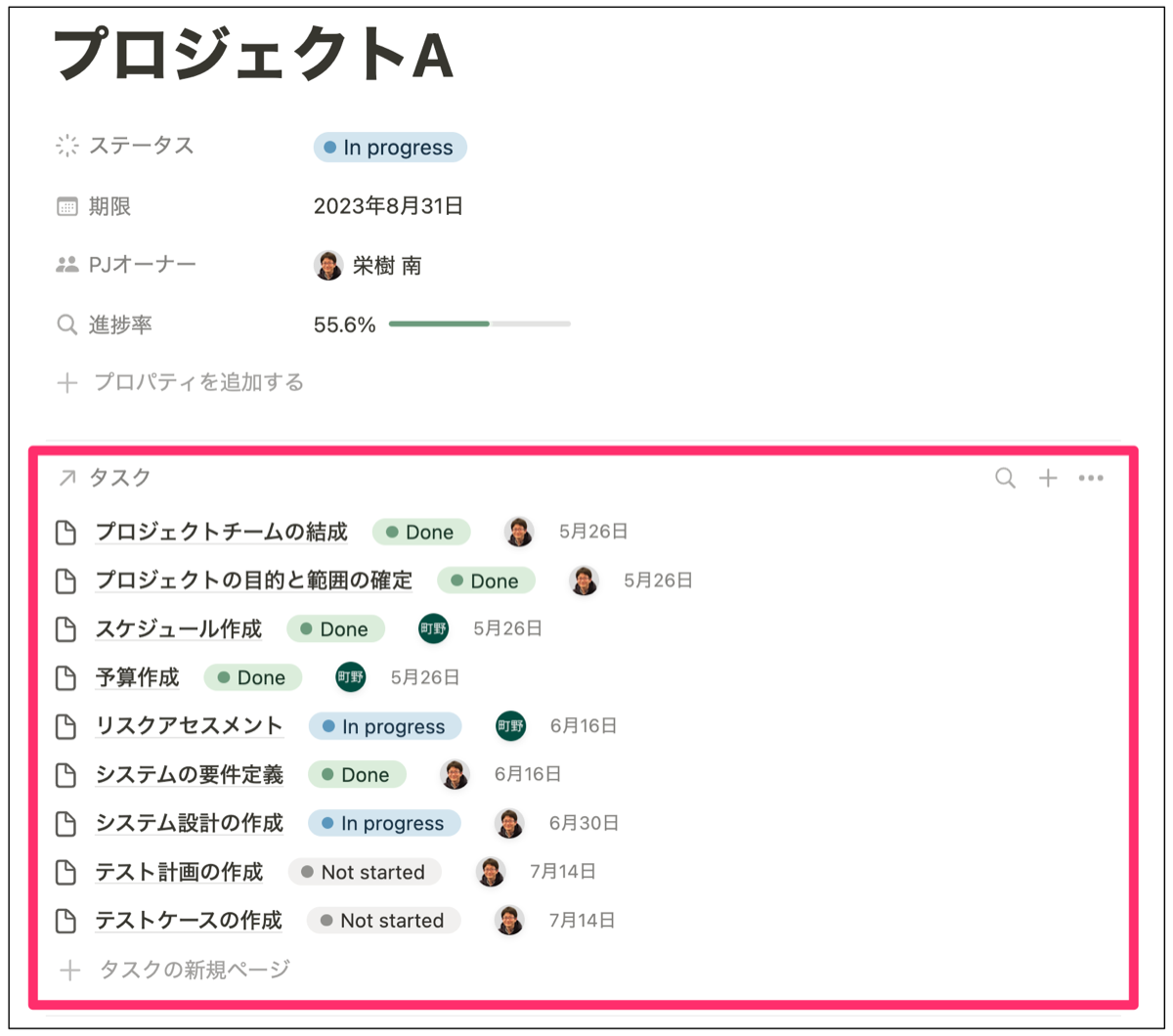The height and width of the screenshot is (1036, 1173).
Task: Click the magnifier icon beside 進捗率
Action: click(66, 323)
